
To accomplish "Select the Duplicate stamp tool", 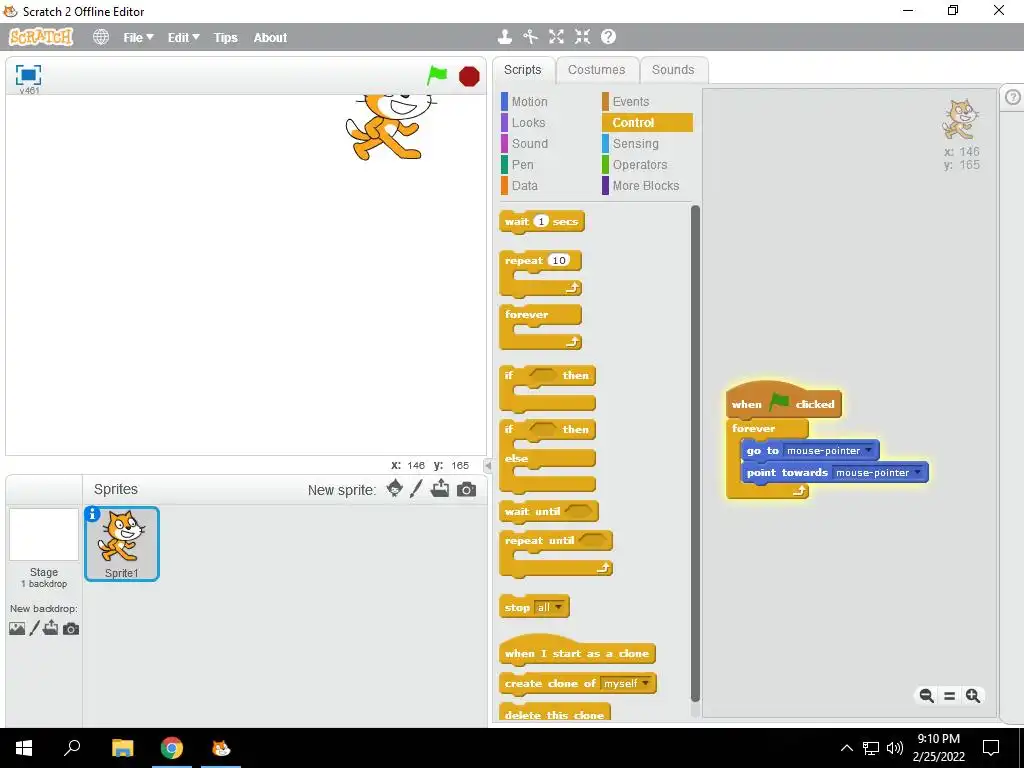I will 504,37.
